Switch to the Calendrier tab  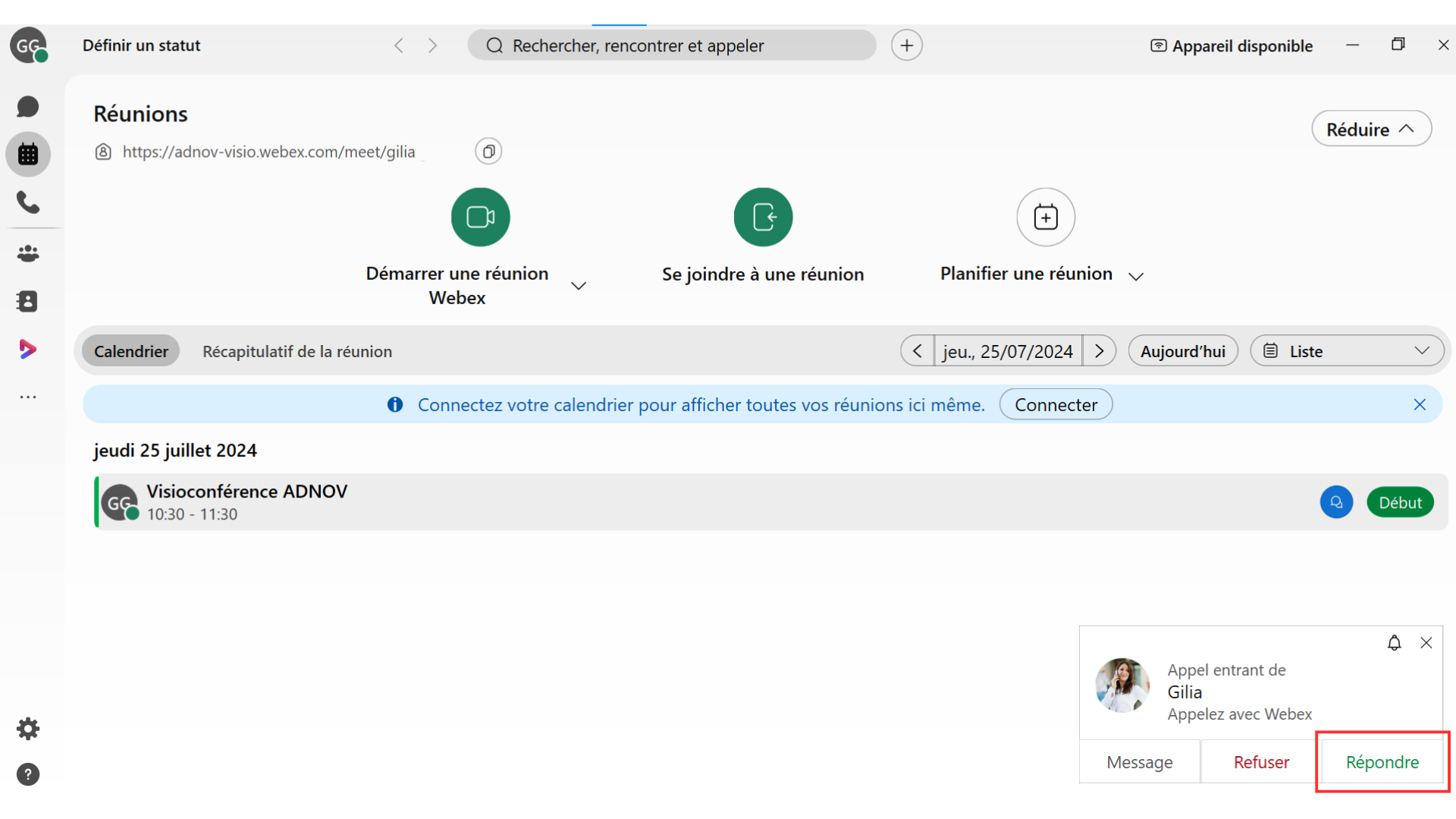[x=131, y=351]
